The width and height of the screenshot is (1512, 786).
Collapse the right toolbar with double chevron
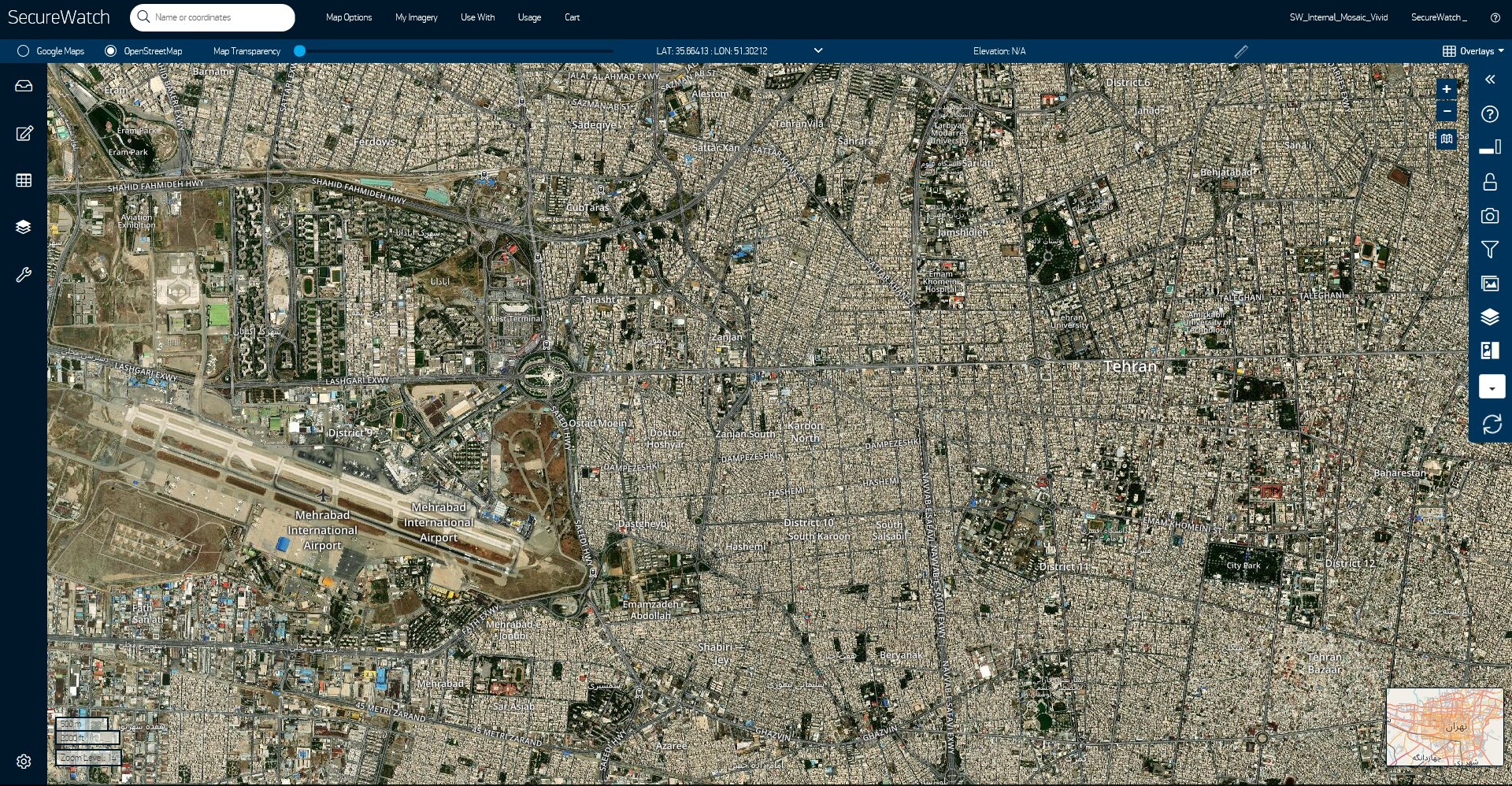point(1490,80)
